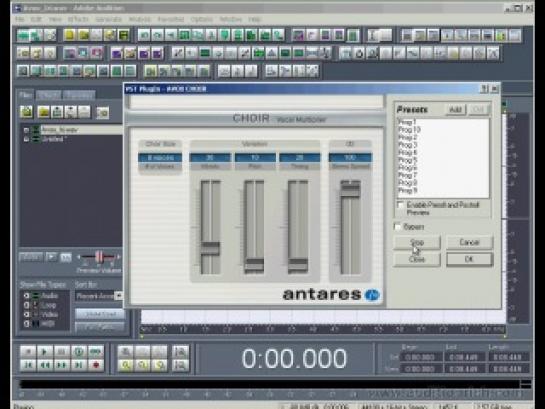Toggle the Full Paths button
The height and width of the screenshot is (409, 545).
(100, 327)
